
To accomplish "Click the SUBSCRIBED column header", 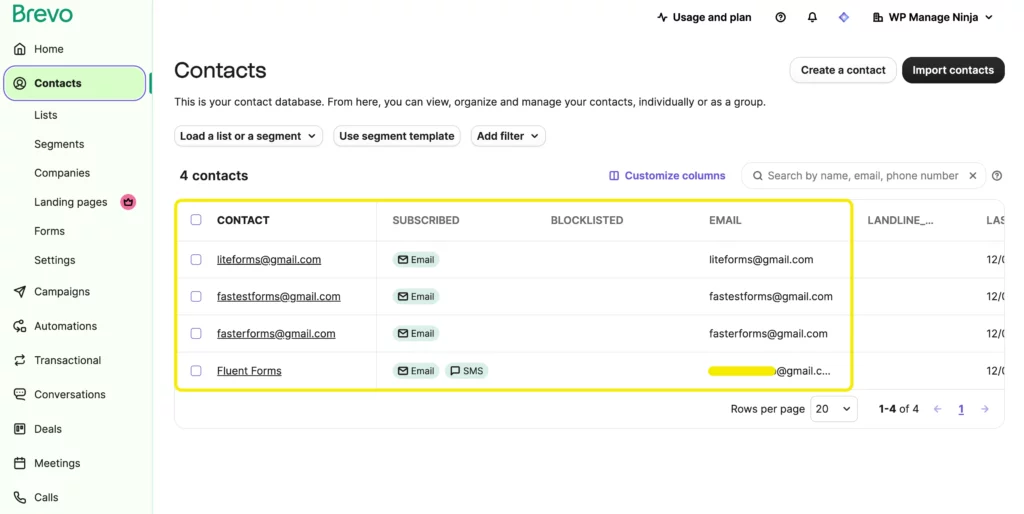I will coord(426,220).
